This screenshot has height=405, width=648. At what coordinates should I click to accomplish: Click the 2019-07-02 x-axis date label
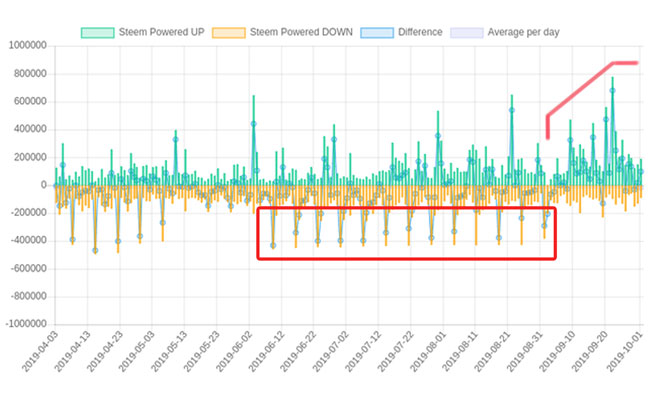[x=330, y=351]
